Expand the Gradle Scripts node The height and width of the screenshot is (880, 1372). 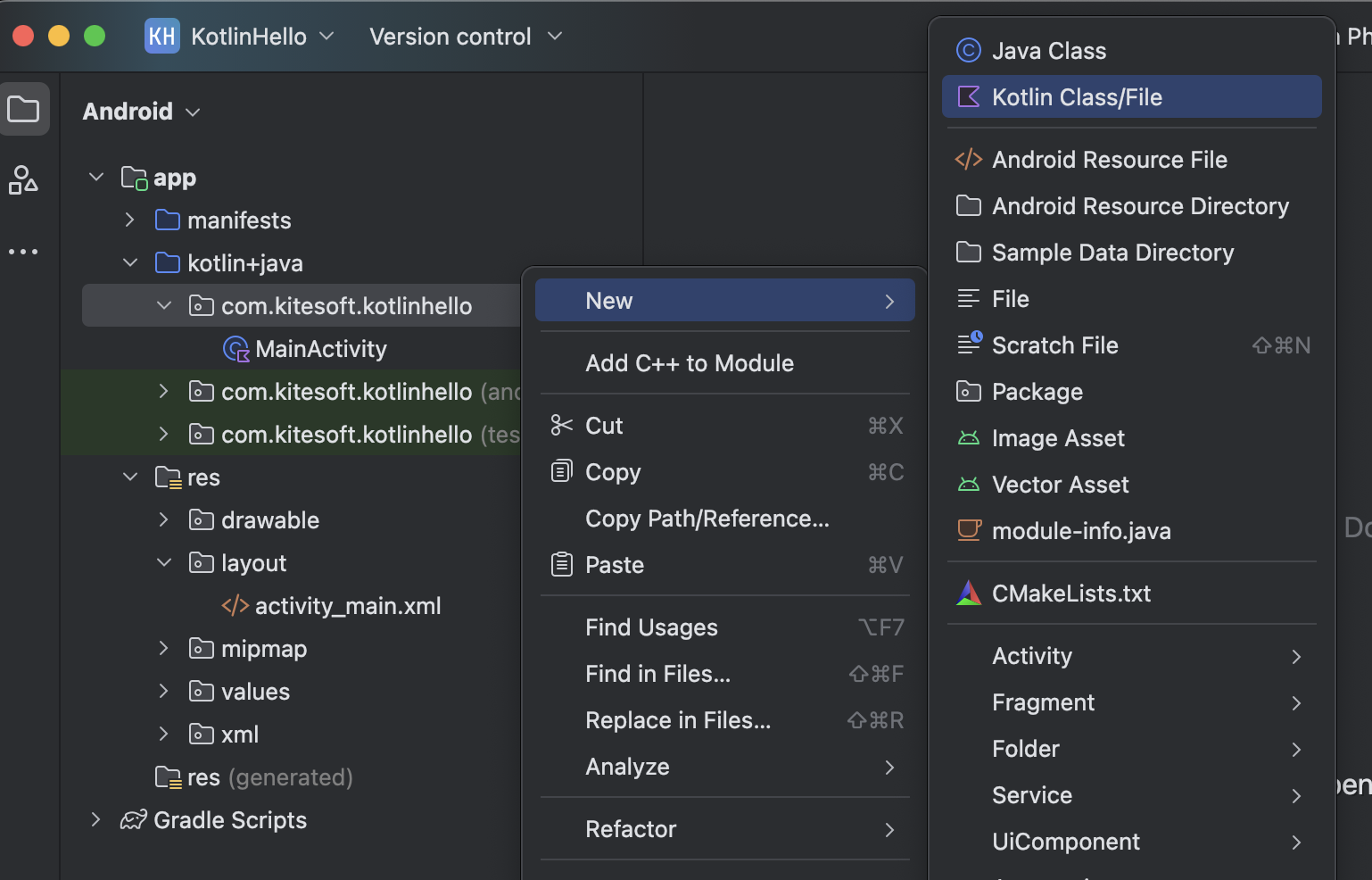(x=96, y=820)
